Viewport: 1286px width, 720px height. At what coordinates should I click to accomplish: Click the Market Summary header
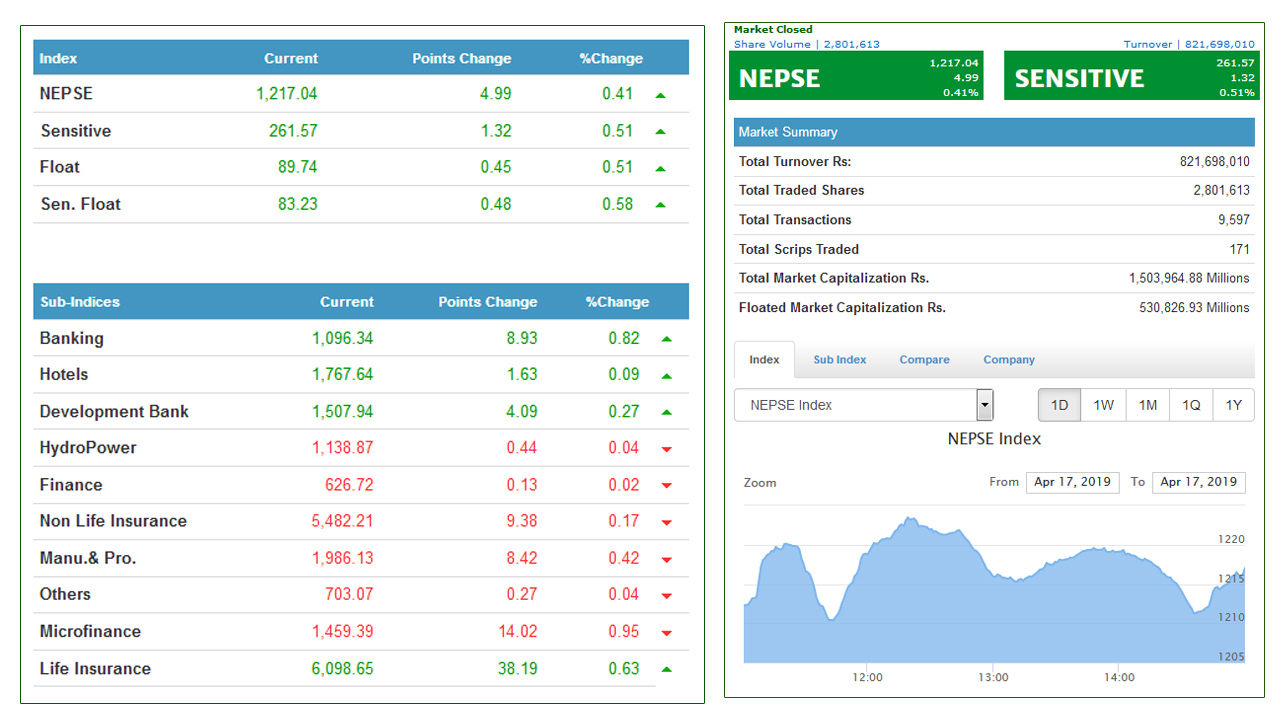tap(994, 132)
